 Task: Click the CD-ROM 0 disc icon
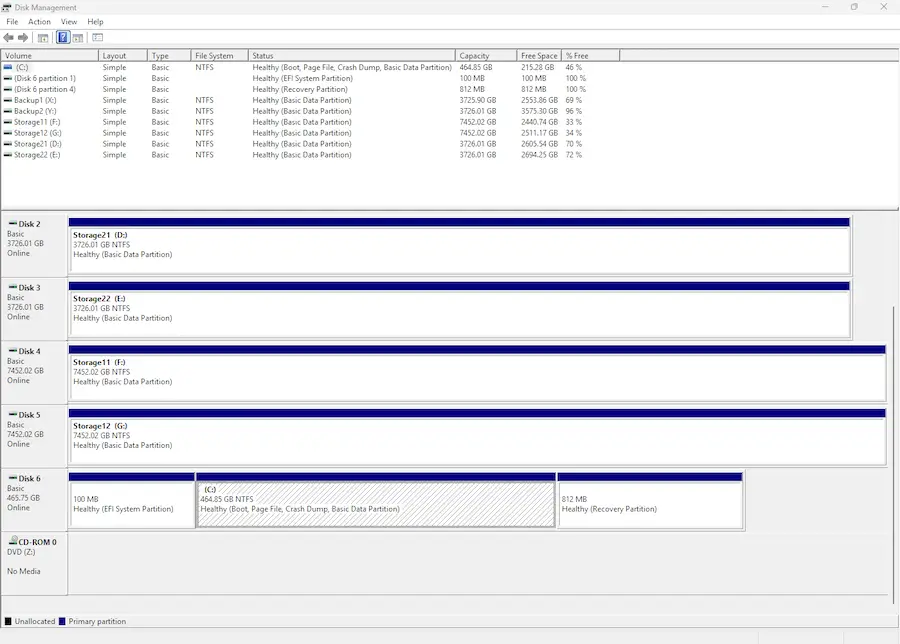[13, 541]
